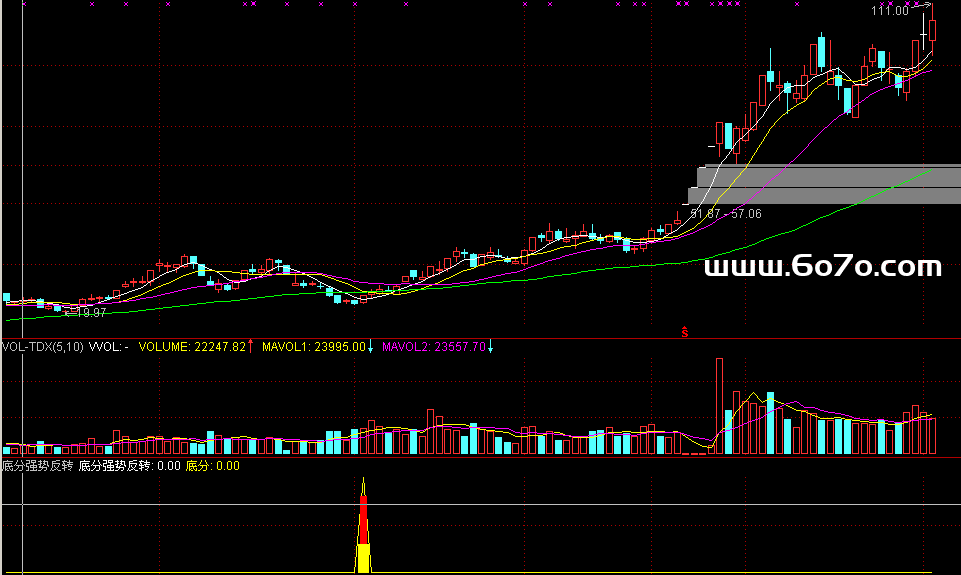Select the 底分强势反转 indicator name label
Viewport: 961px width, 575px height.
(x=36, y=465)
